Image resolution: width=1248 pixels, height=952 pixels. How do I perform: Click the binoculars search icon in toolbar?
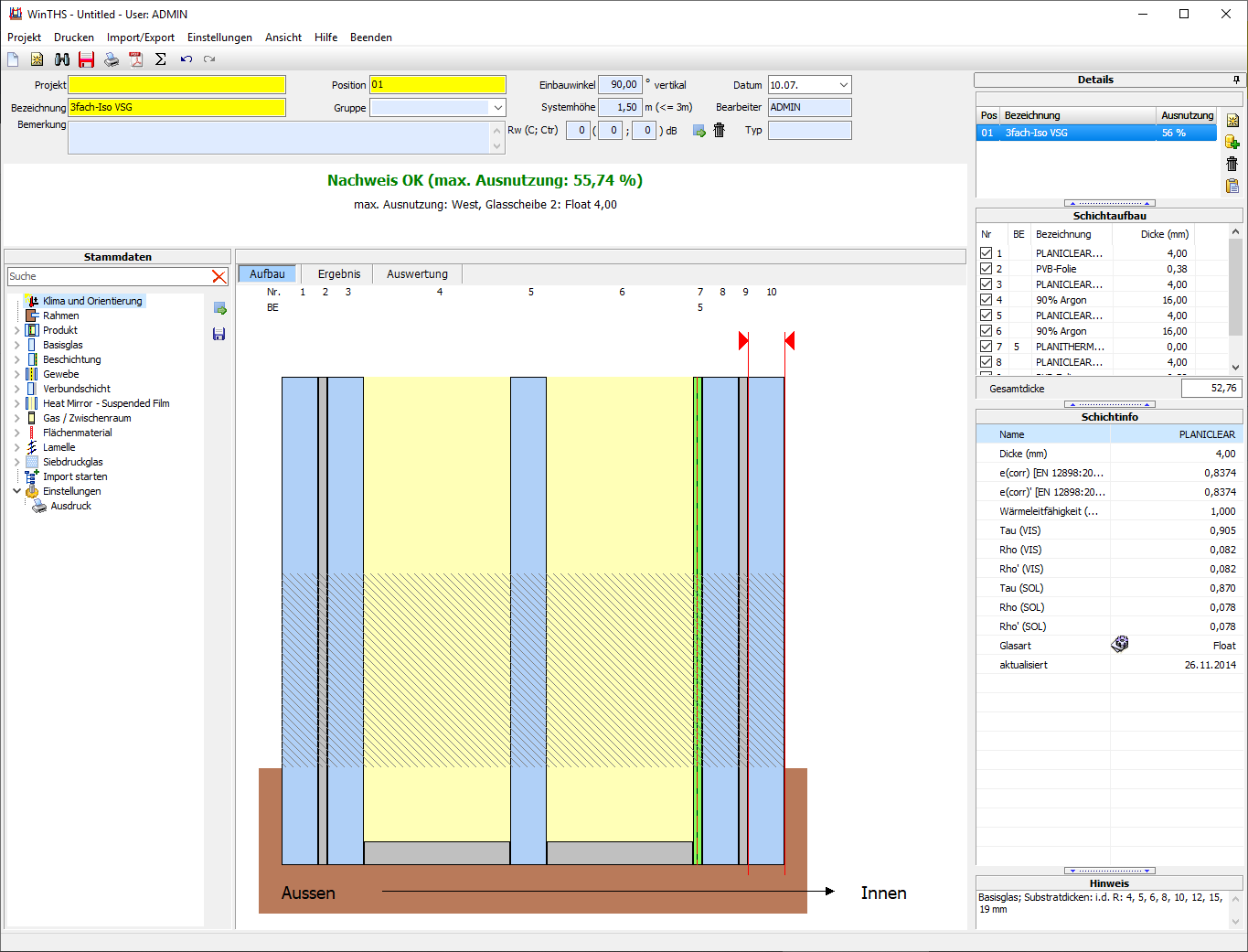(62, 59)
